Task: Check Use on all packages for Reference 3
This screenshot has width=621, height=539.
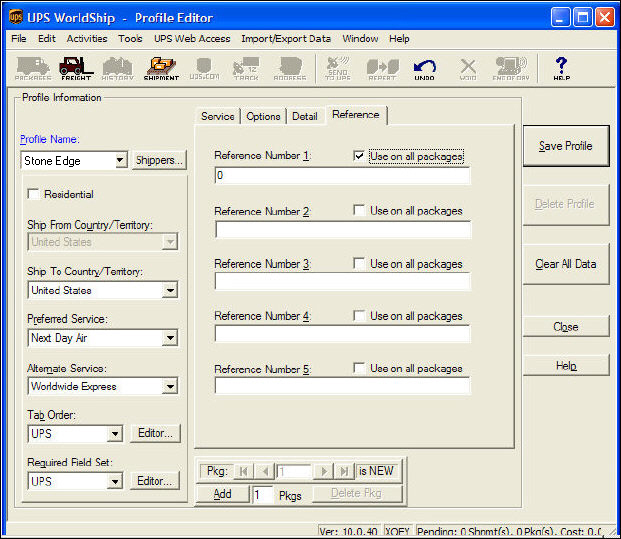Action: (359, 263)
